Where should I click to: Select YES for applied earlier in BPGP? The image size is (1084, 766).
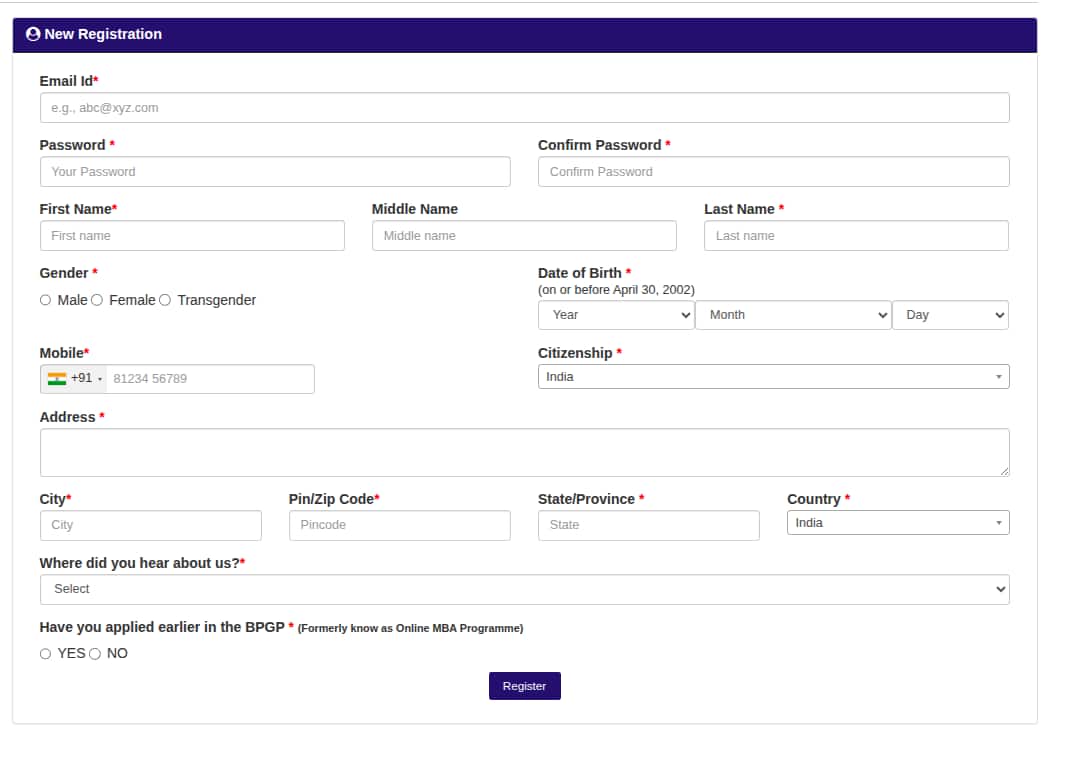click(46, 654)
